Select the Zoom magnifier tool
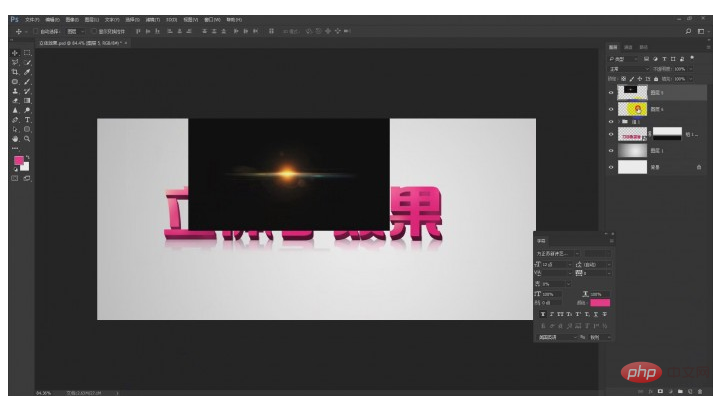Screen dimensions: 720x405 27,139
